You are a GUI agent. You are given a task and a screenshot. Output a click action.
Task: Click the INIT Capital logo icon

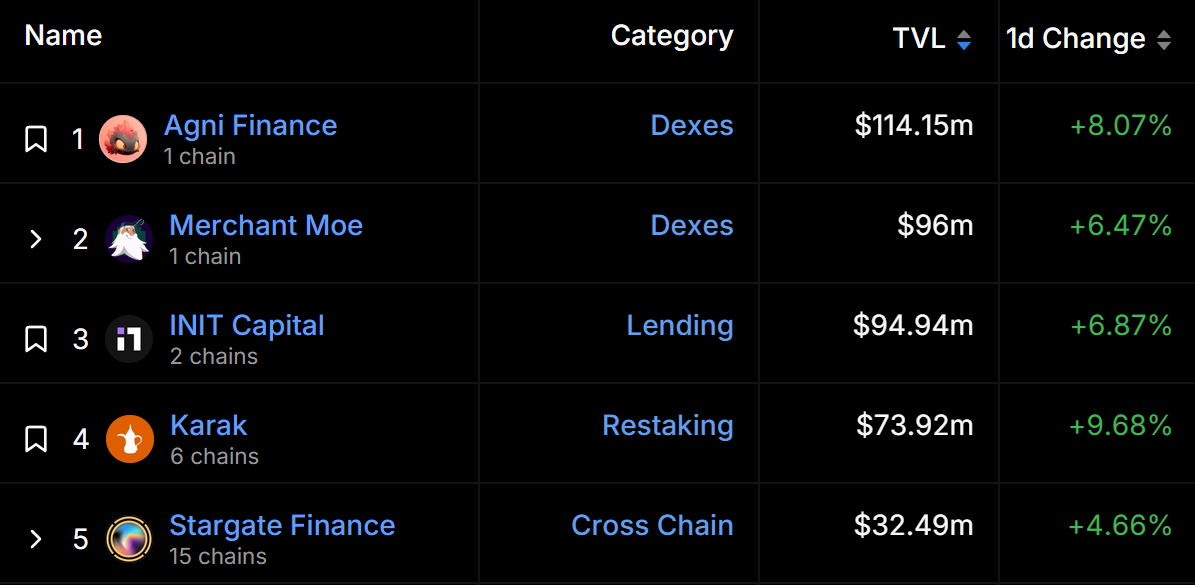pyautogui.click(x=129, y=339)
